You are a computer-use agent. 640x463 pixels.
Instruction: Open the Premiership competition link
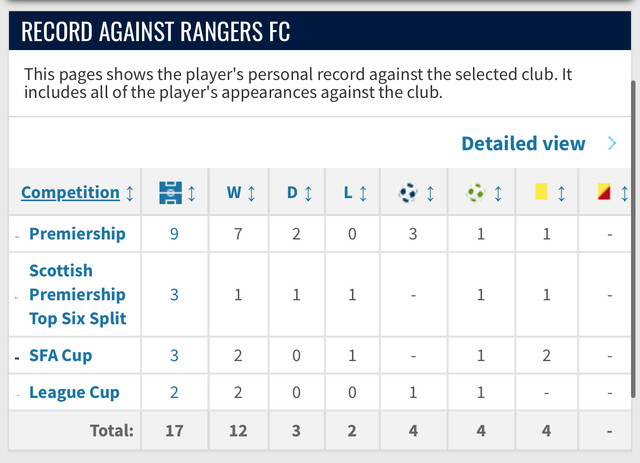pos(77,234)
